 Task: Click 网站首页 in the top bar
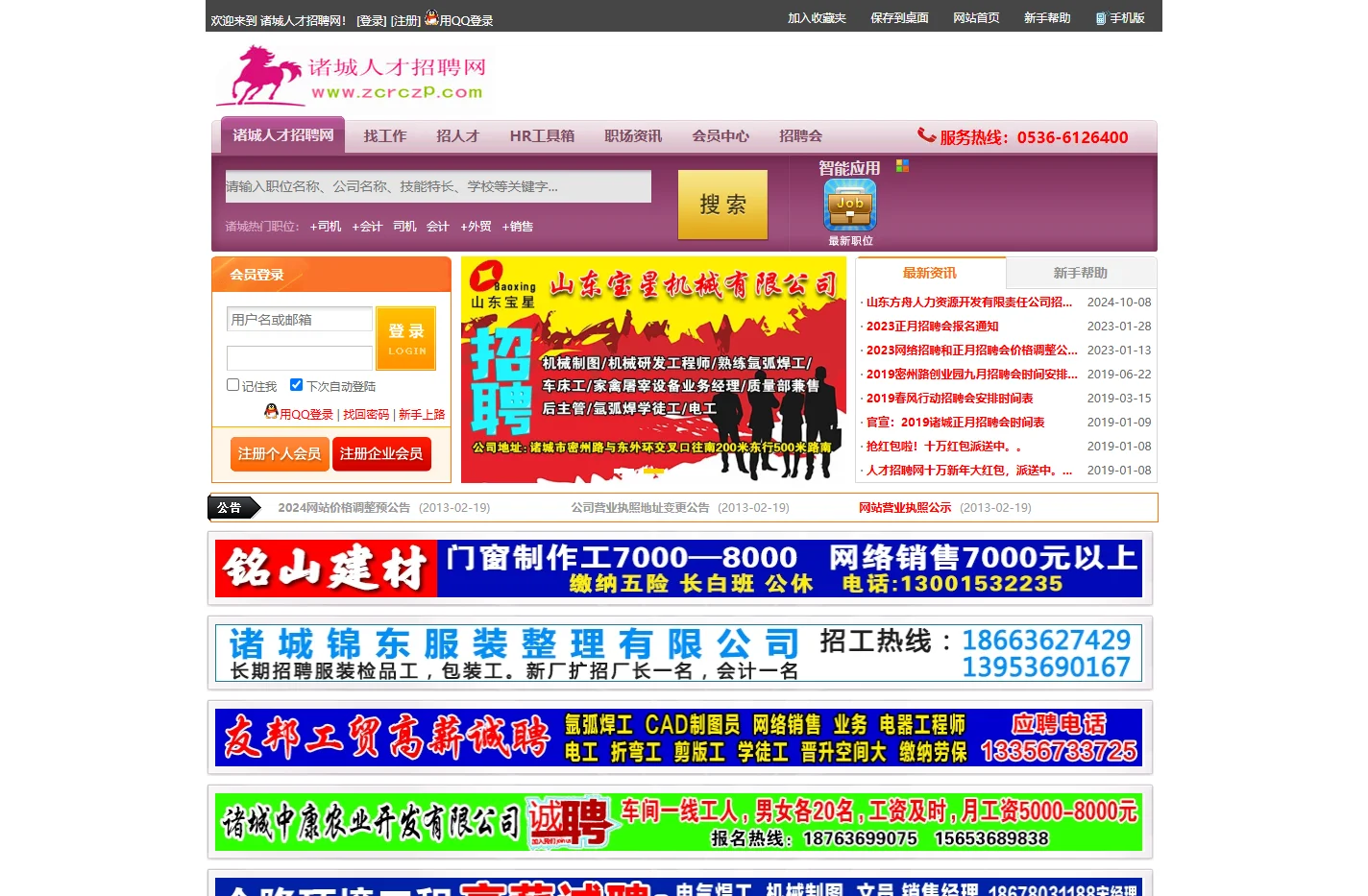(x=976, y=18)
